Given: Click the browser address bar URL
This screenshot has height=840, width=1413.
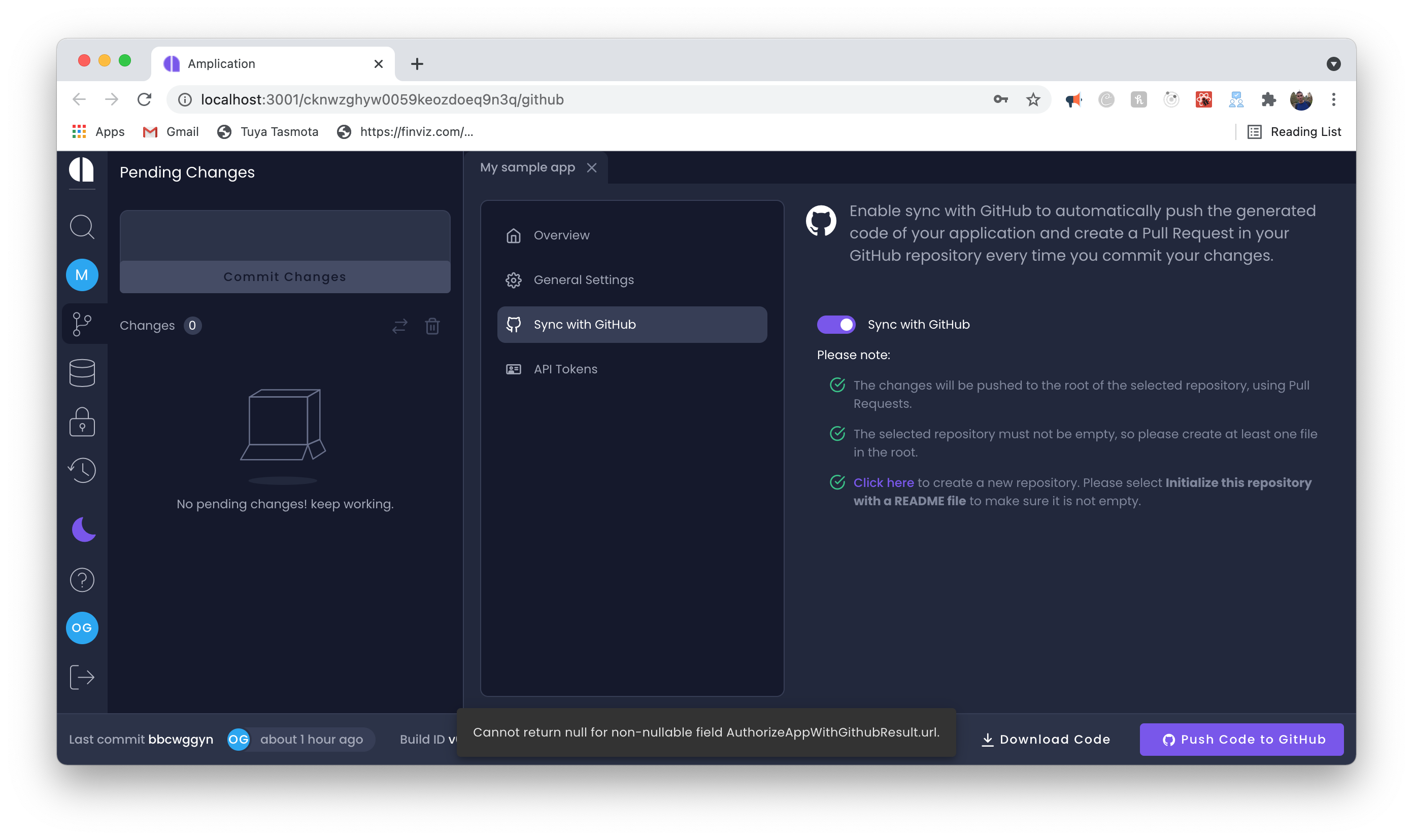Looking at the screenshot, I should (382, 99).
